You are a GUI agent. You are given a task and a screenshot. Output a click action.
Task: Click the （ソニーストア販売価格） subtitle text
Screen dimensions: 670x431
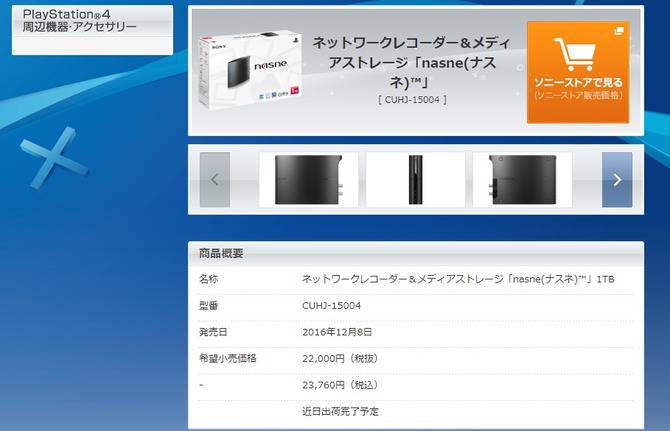(x=578, y=95)
